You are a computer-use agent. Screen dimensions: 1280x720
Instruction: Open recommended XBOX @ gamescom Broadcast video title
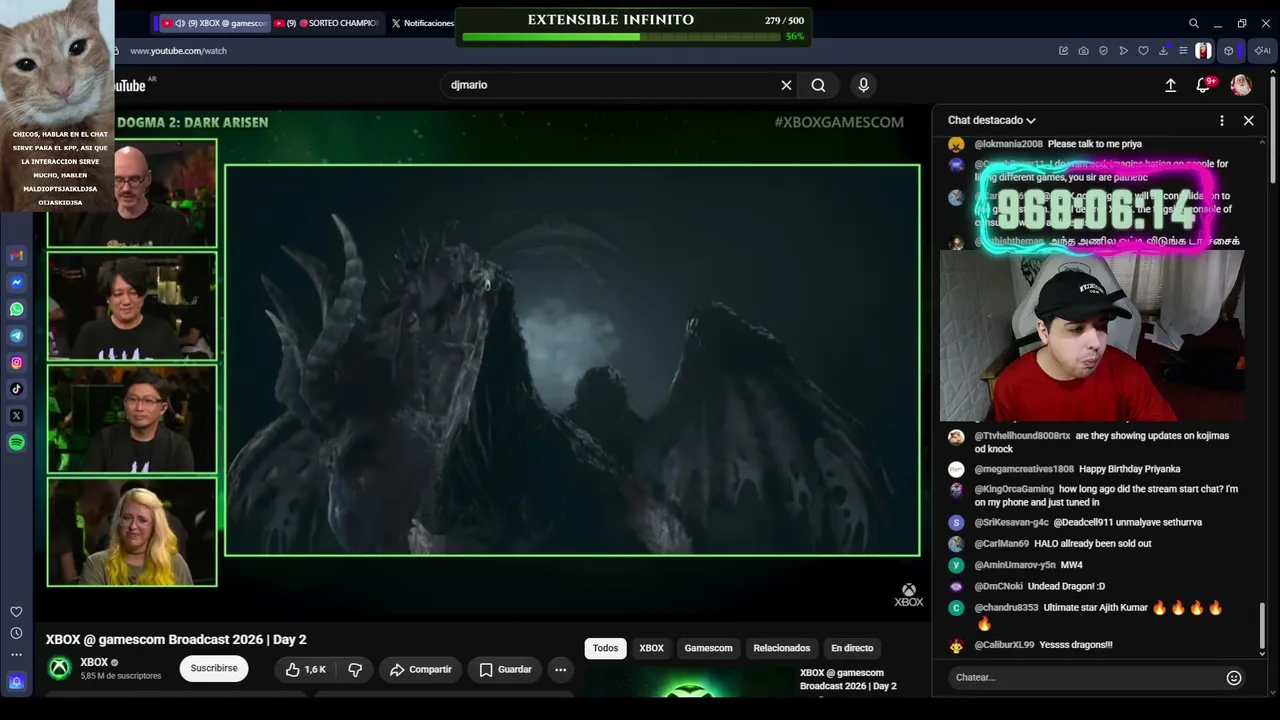[848, 679]
